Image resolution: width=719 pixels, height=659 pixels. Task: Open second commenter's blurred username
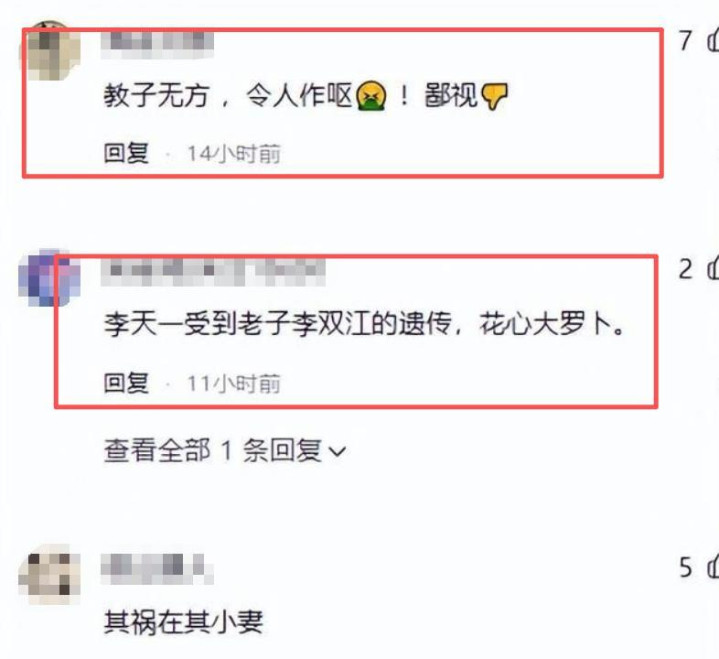click(213, 271)
